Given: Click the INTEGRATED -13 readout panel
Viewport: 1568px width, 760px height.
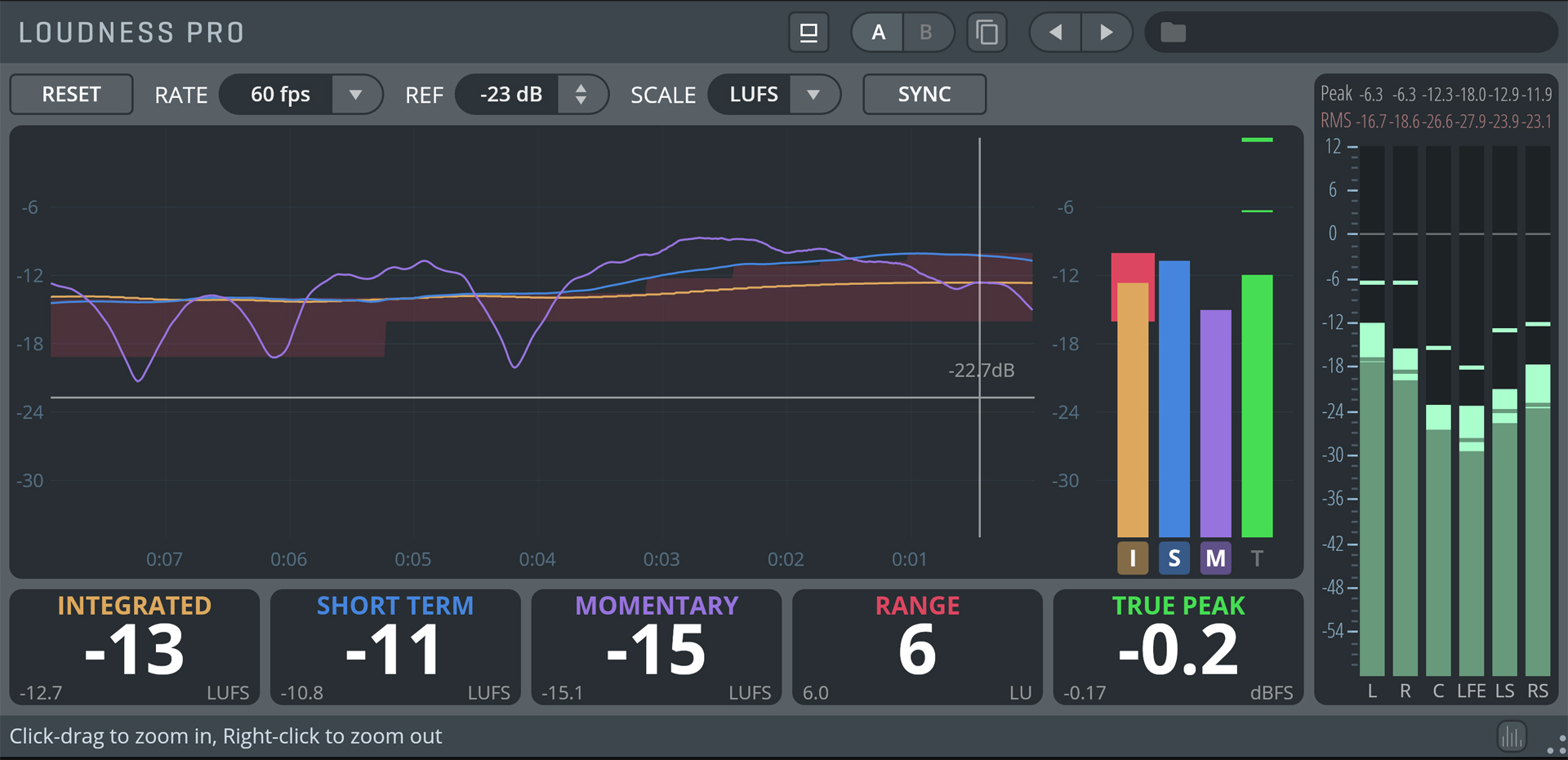Looking at the screenshot, I should point(135,647).
